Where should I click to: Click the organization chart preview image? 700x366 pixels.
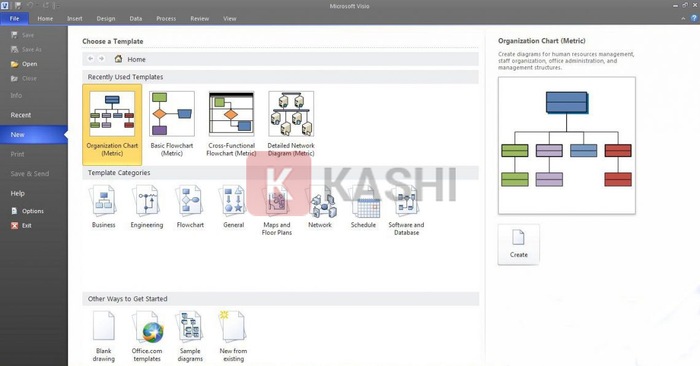coord(567,146)
